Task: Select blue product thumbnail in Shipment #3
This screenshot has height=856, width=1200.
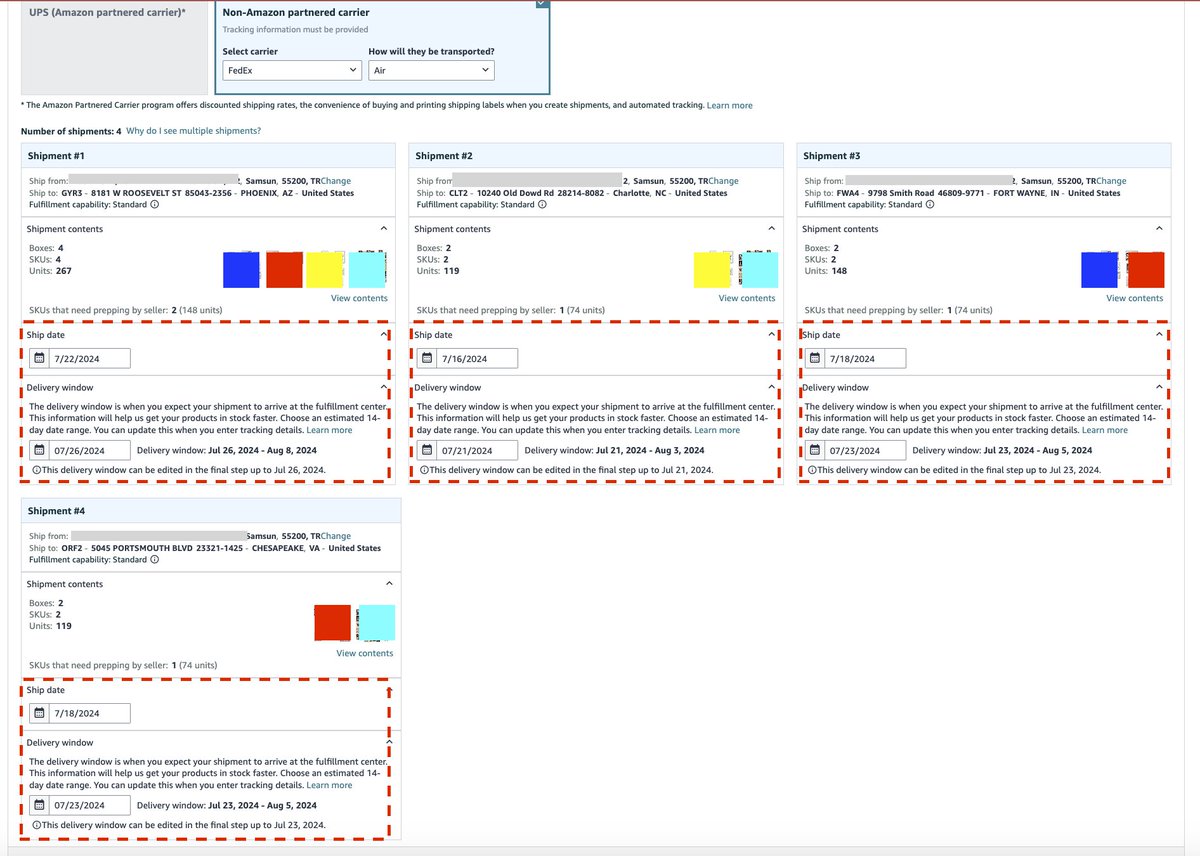Action: 1100,270
